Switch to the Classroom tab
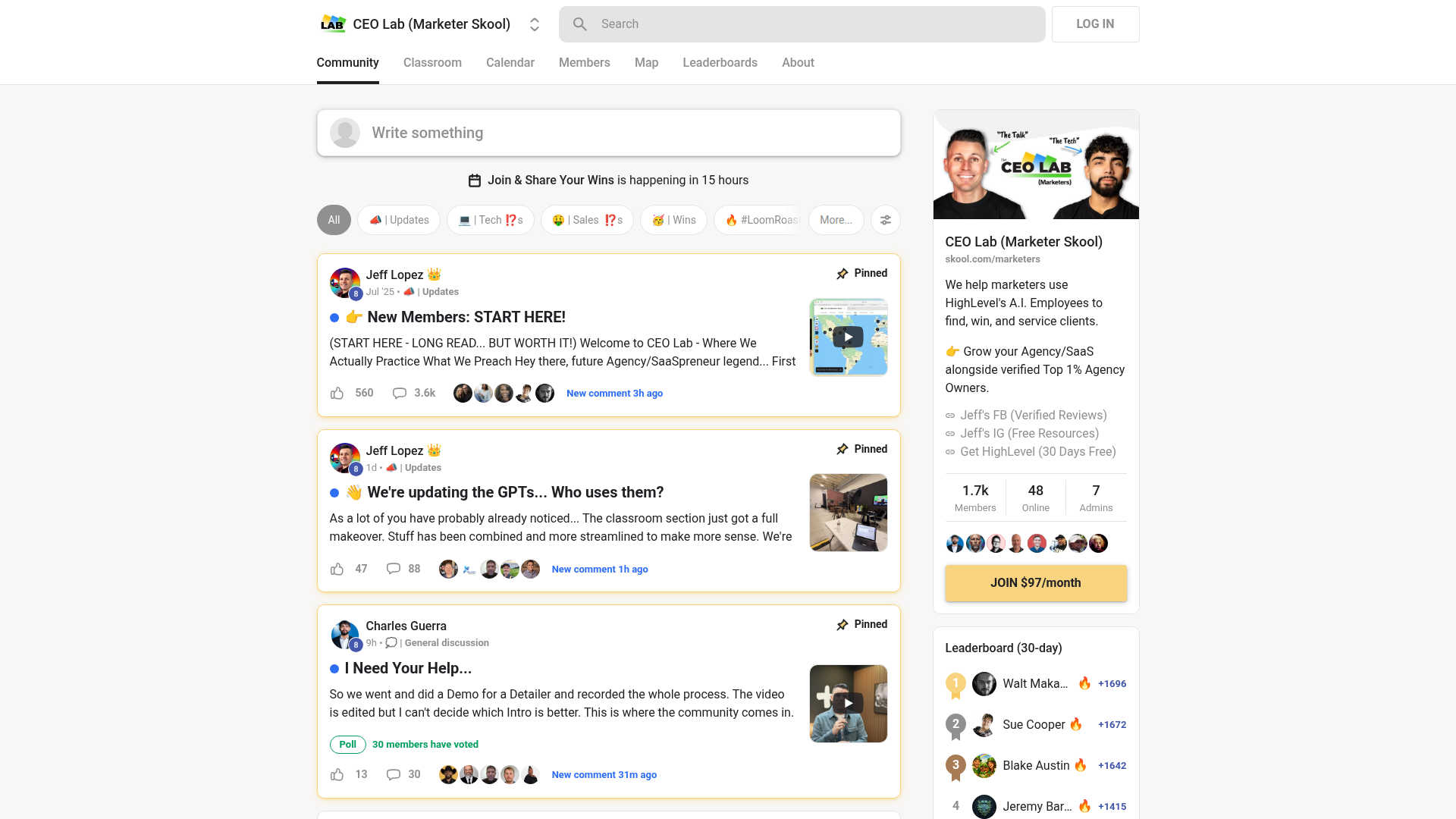The height and width of the screenshot is (819, 1456). (x=432, y=63)
